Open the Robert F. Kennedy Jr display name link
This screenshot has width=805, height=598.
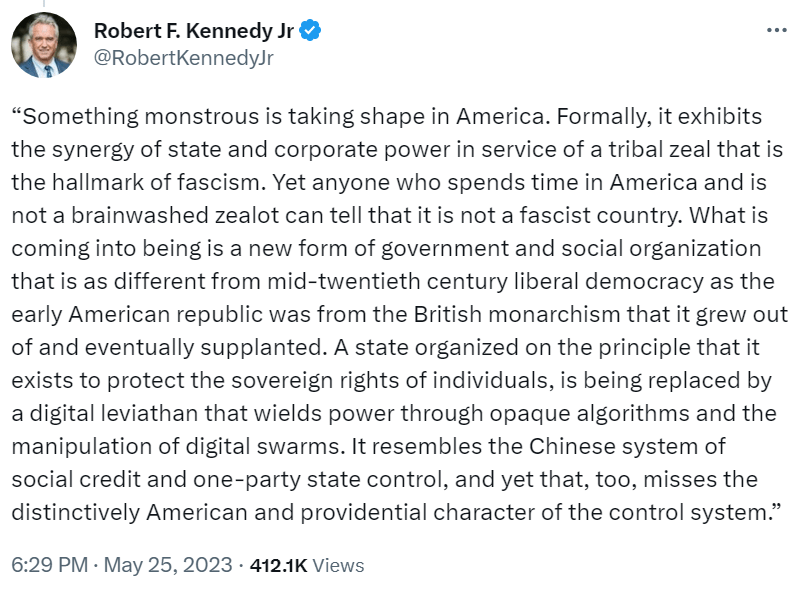tap(194, 31)
